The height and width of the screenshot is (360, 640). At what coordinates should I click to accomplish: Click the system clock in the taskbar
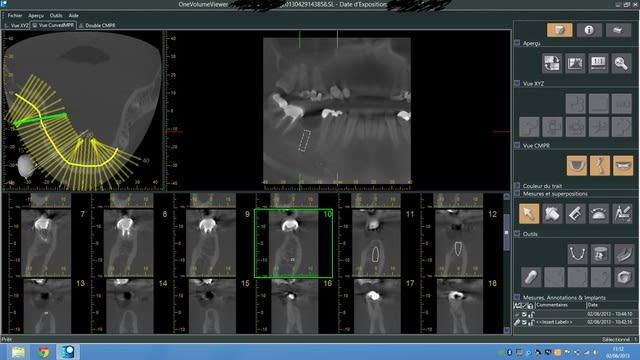[x=619, y=352]
